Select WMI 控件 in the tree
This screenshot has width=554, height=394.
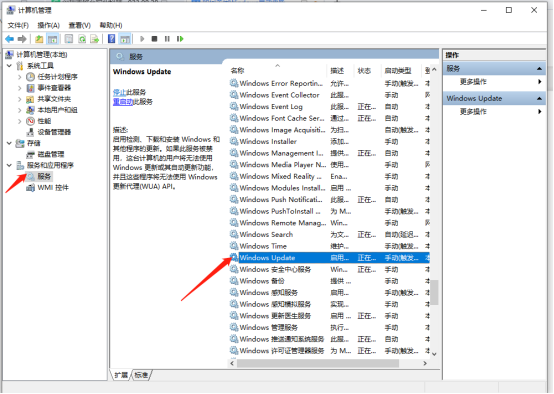click(x=53, y=188)
